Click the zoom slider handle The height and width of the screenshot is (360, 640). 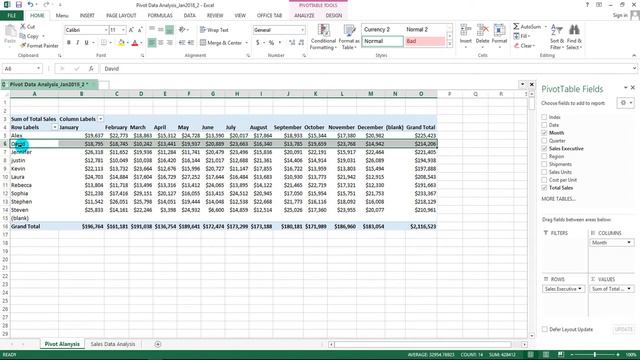595,355
